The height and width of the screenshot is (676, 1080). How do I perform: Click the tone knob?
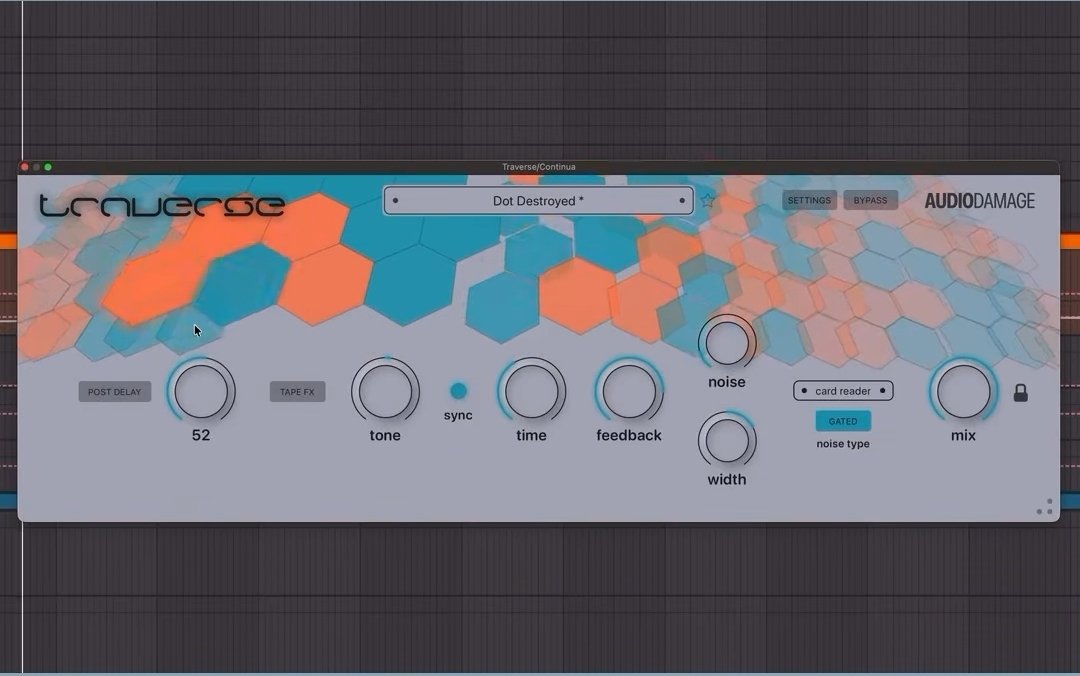coord(385,391)
